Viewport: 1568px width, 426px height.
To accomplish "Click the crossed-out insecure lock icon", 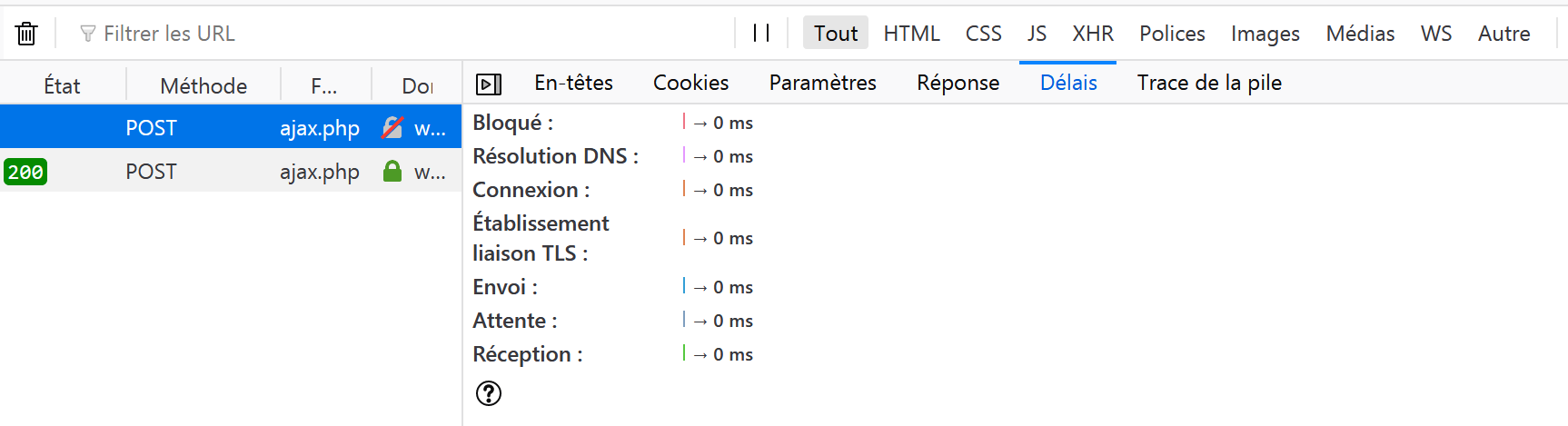I will coord(392,128).
